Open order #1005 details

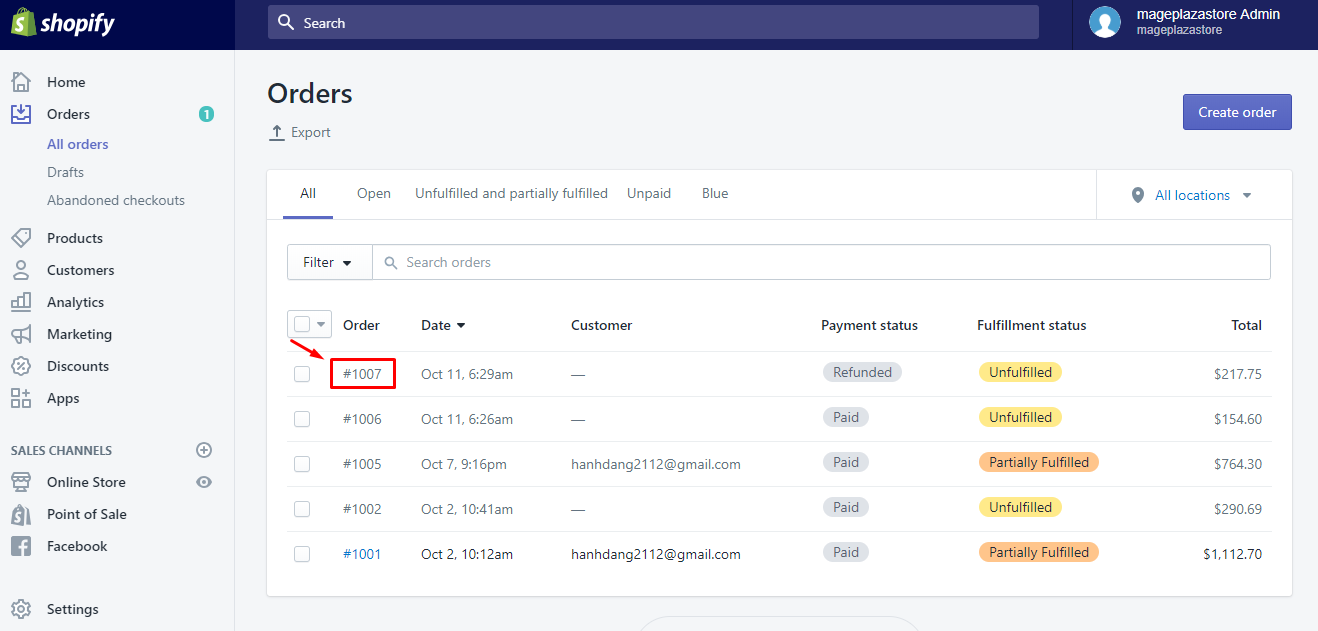[x=363, y=463]
